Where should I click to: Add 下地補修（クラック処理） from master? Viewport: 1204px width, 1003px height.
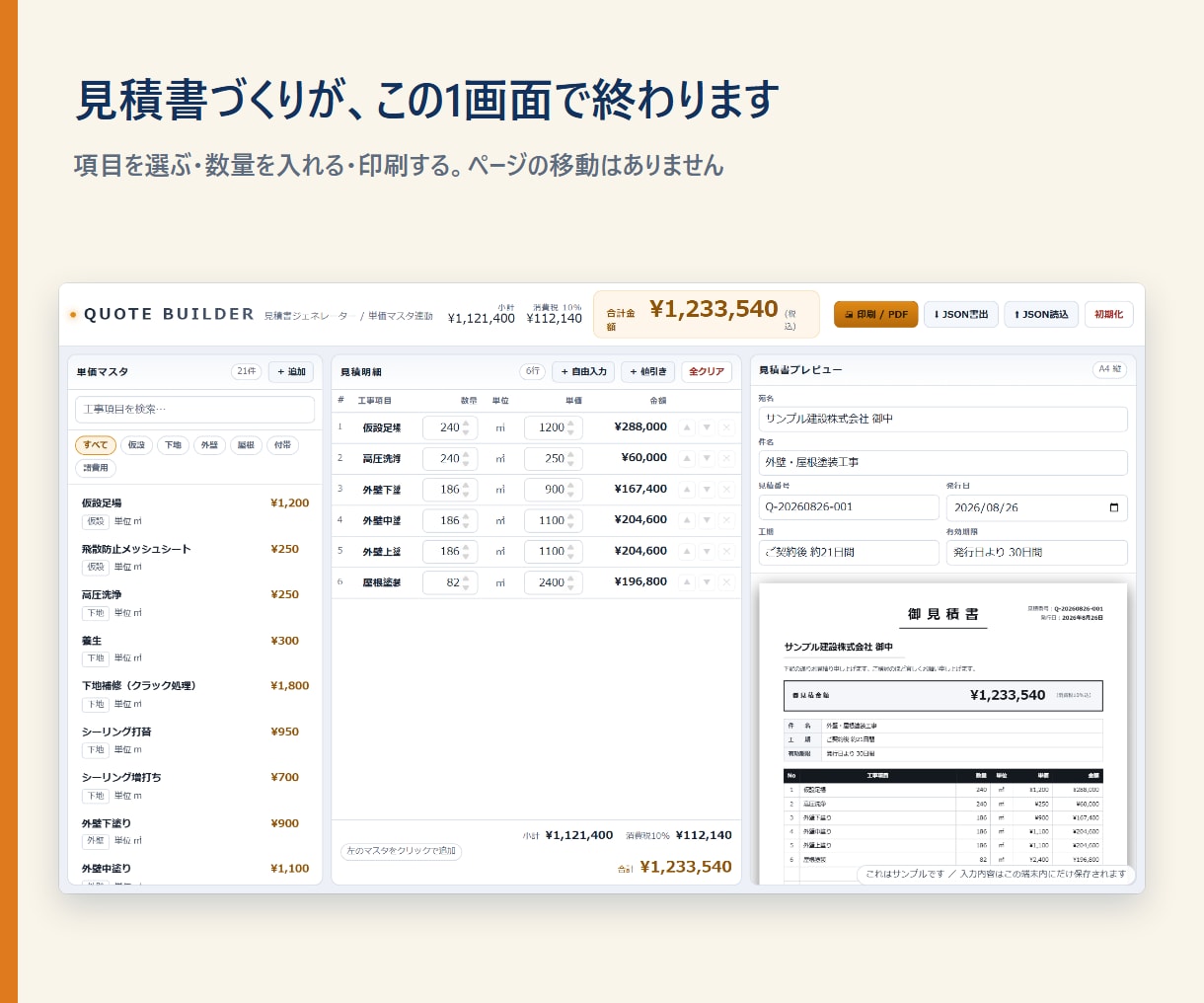pyautogui.click(x=194, y=694)
